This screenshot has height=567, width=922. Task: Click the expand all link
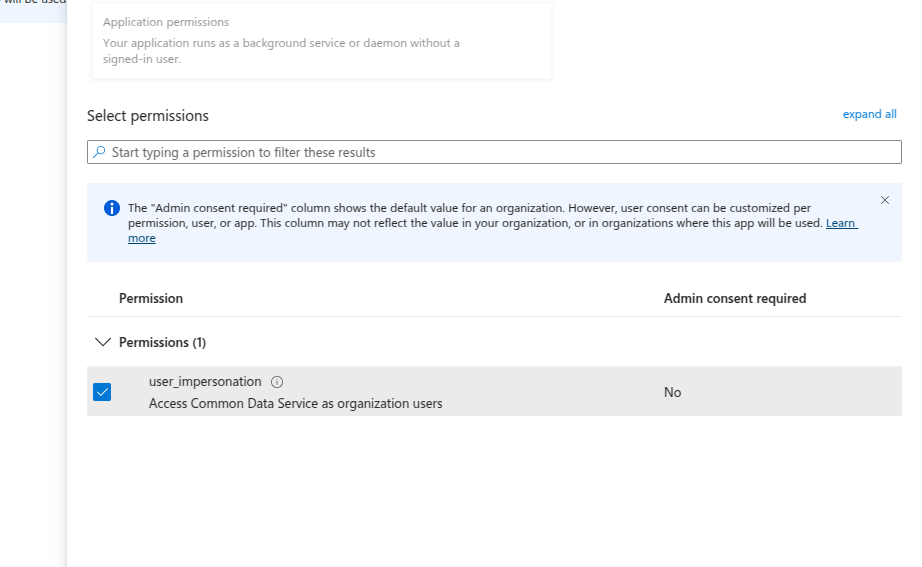point(870,114)
